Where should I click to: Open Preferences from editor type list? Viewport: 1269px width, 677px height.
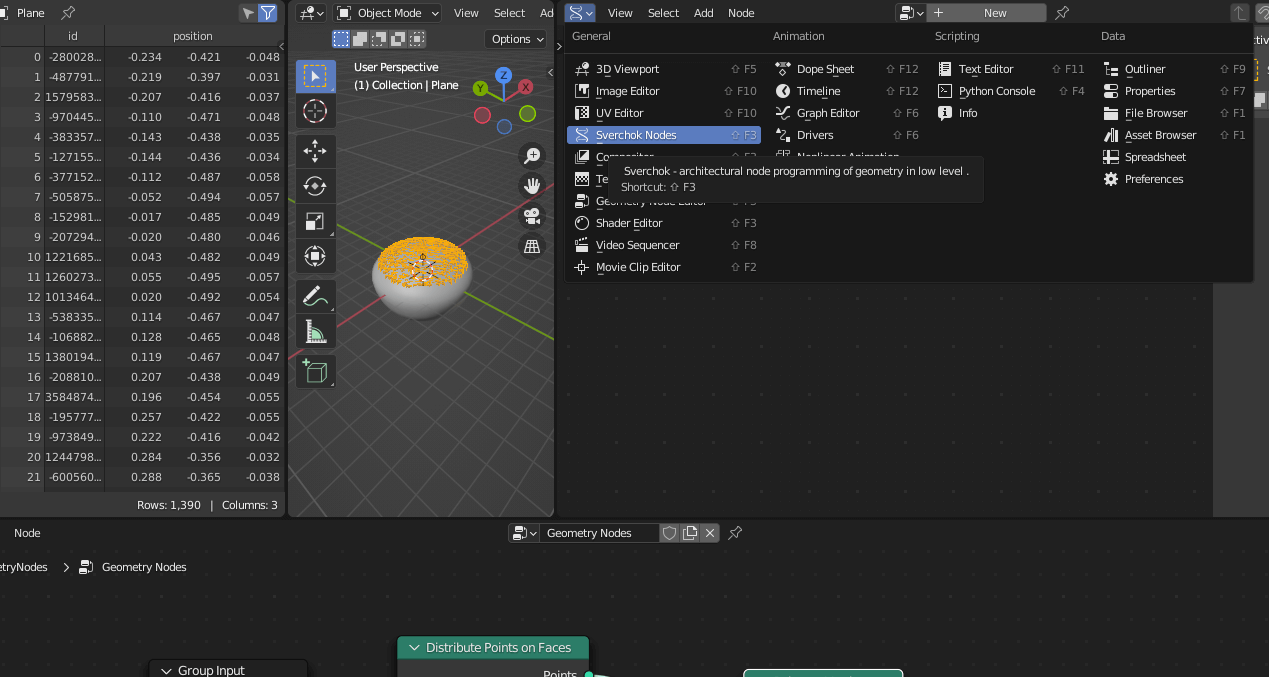[1174, 179]
